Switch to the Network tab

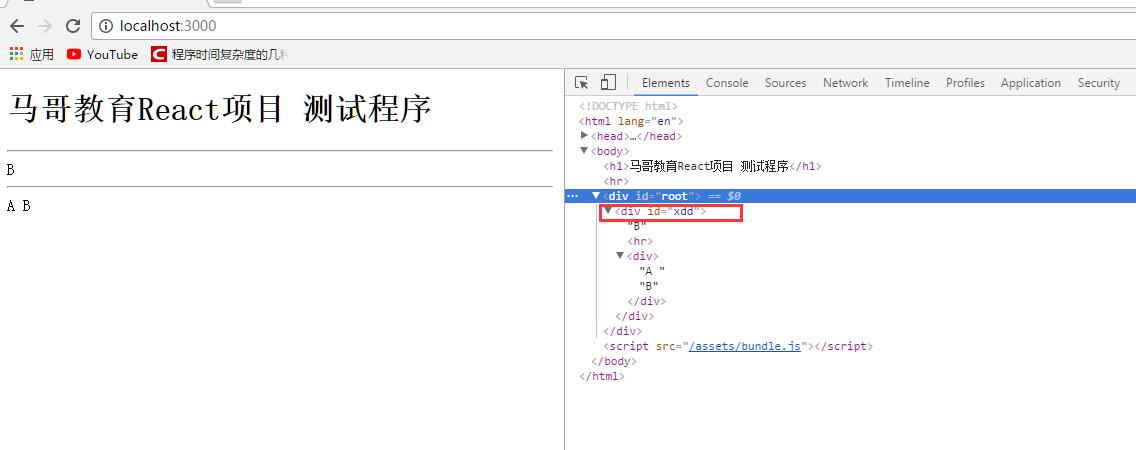pos(845,83)
